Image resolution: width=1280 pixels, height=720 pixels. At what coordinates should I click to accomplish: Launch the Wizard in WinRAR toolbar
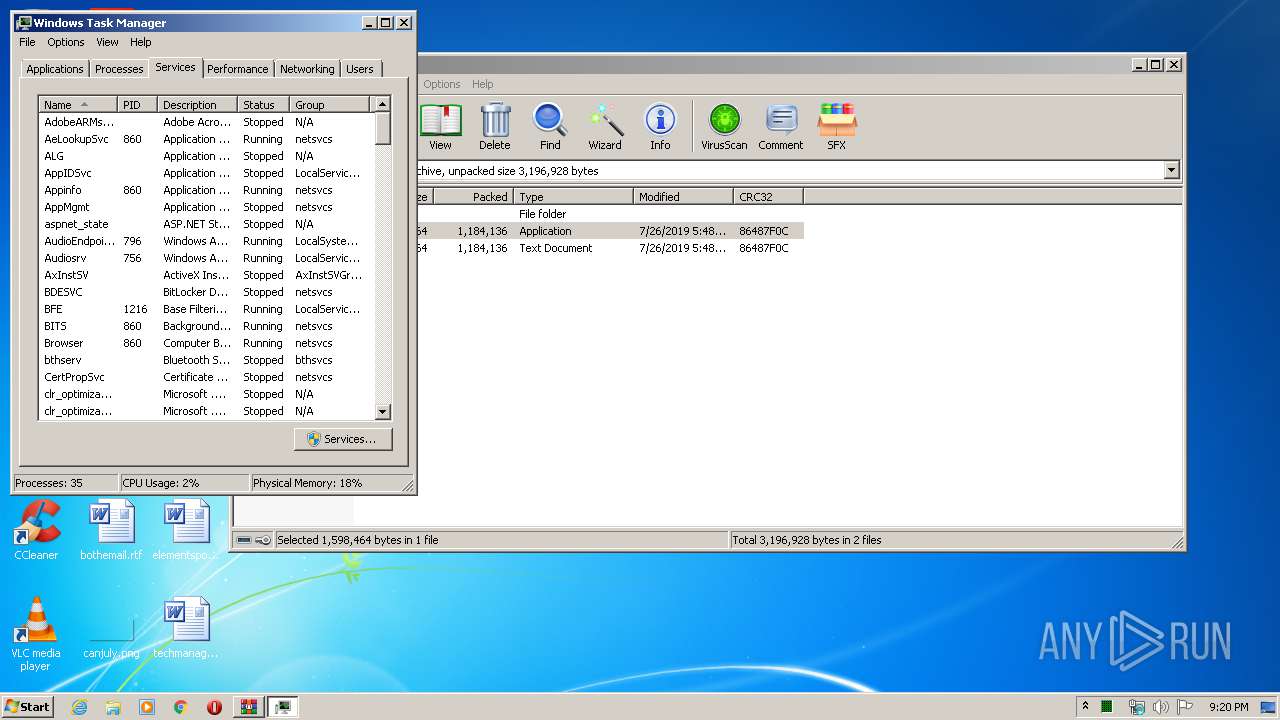(605, 127)
